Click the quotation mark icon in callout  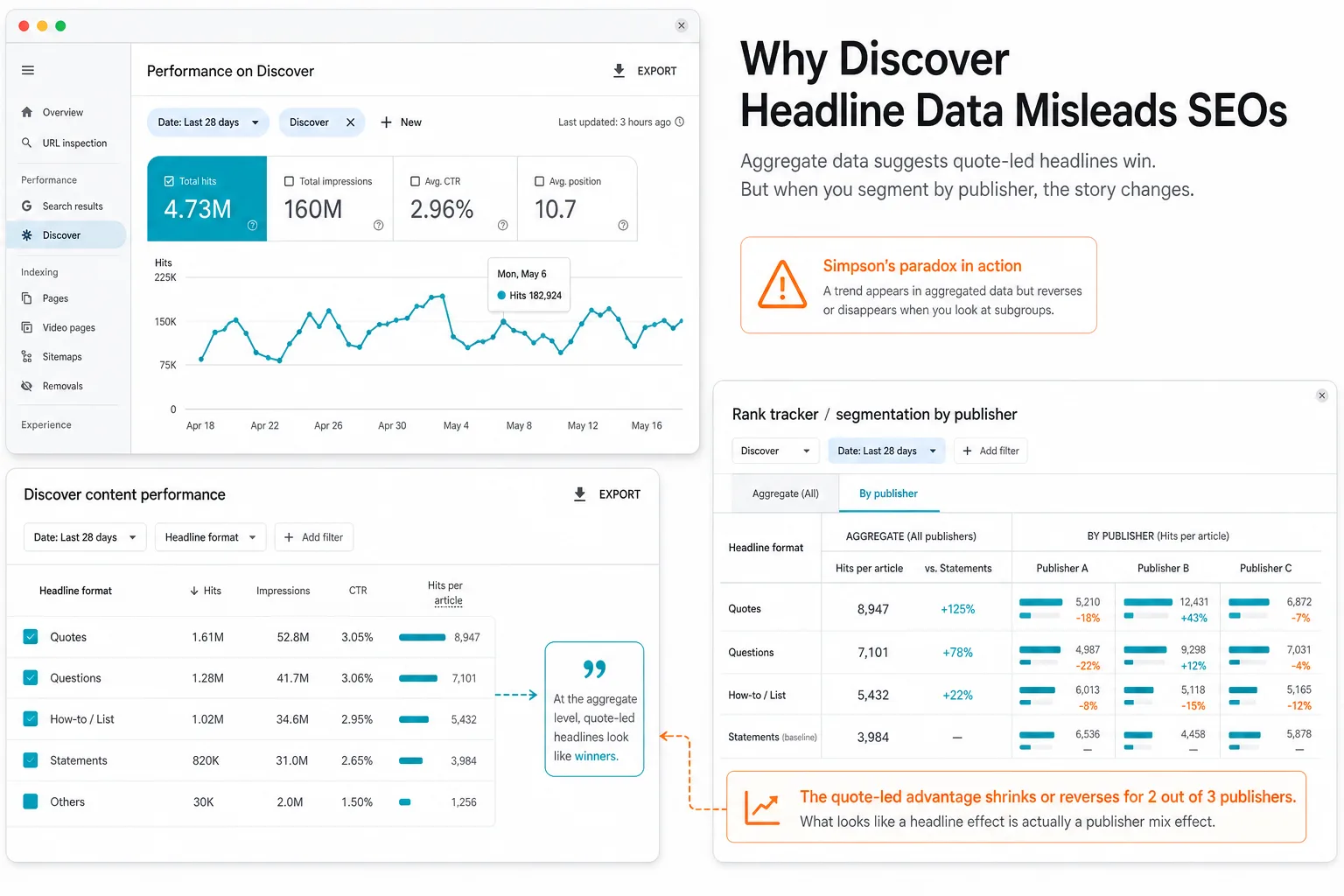[x=594, y=669]
